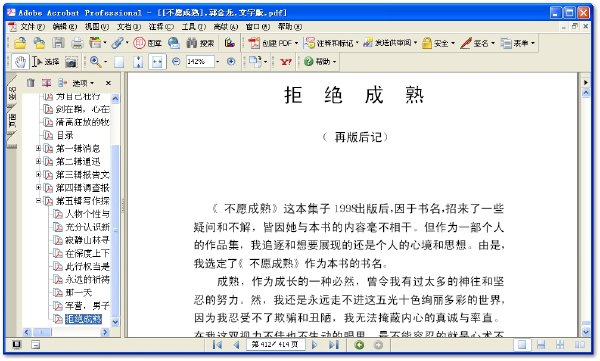Go to previous page arrow
Viewport: 600px width, 361px height.
(x=236, y=345)
